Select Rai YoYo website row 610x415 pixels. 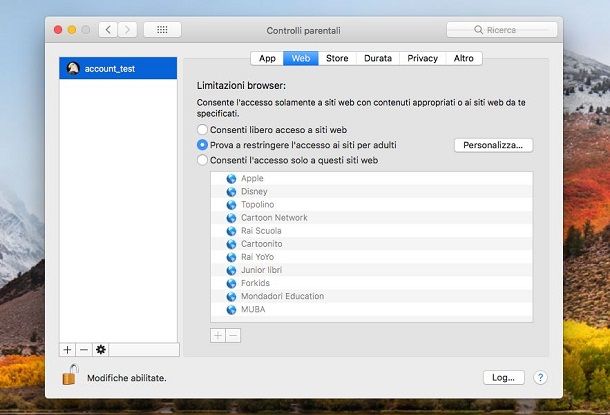point(372,257)
